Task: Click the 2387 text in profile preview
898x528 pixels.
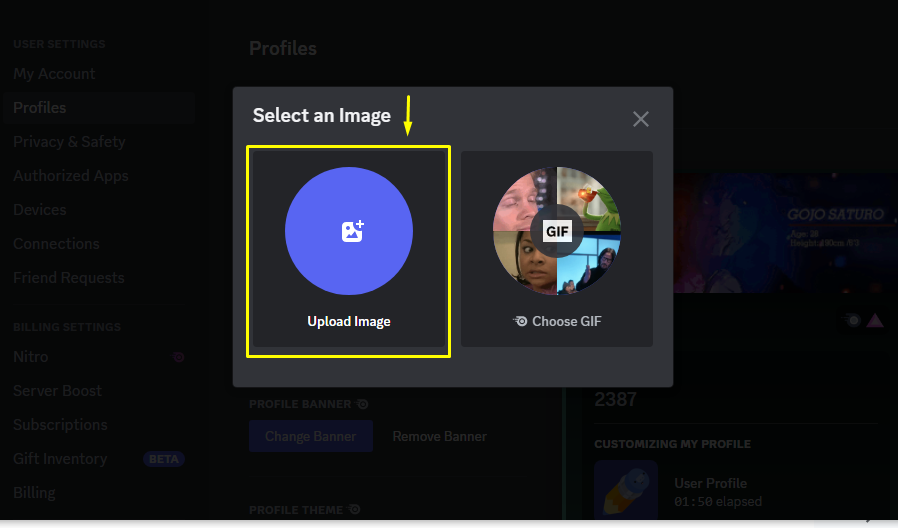Action: tap(615, 399)
